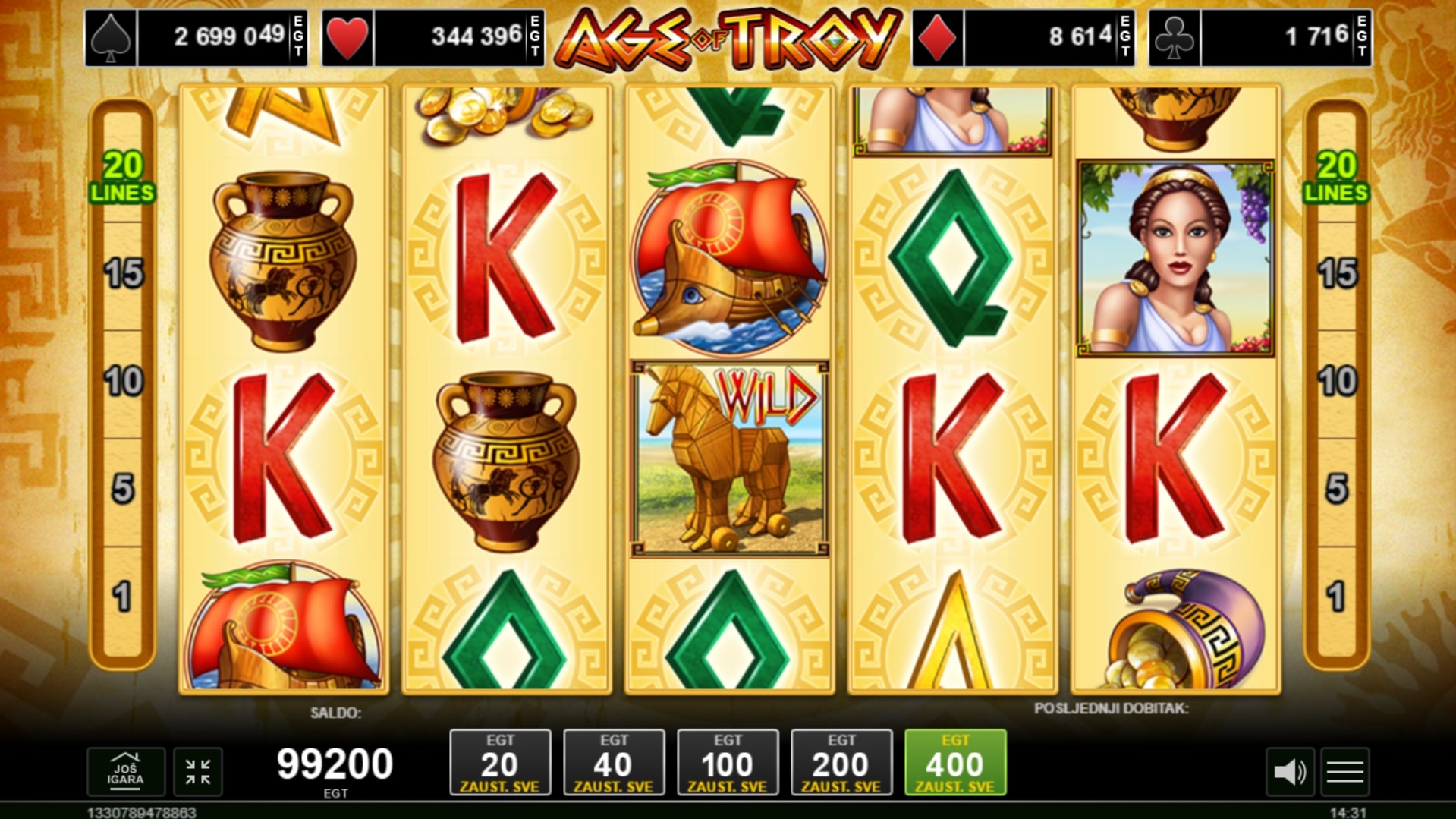Select 1 line on the right selector
The height and width of the screenshot is (819, 1456).
click(x=1337, y=597)
